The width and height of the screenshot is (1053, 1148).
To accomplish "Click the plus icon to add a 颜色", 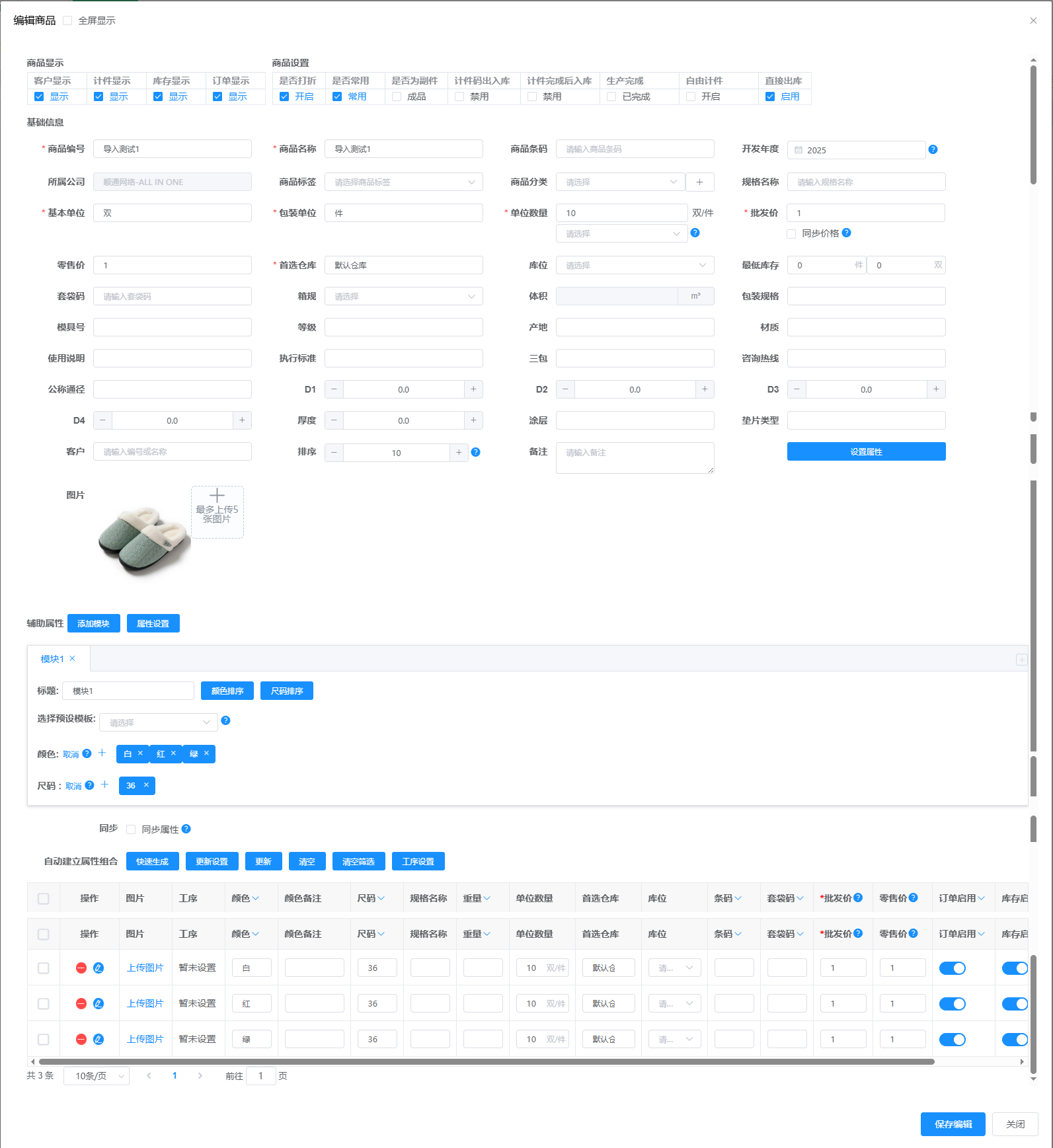I will (102, 753).
